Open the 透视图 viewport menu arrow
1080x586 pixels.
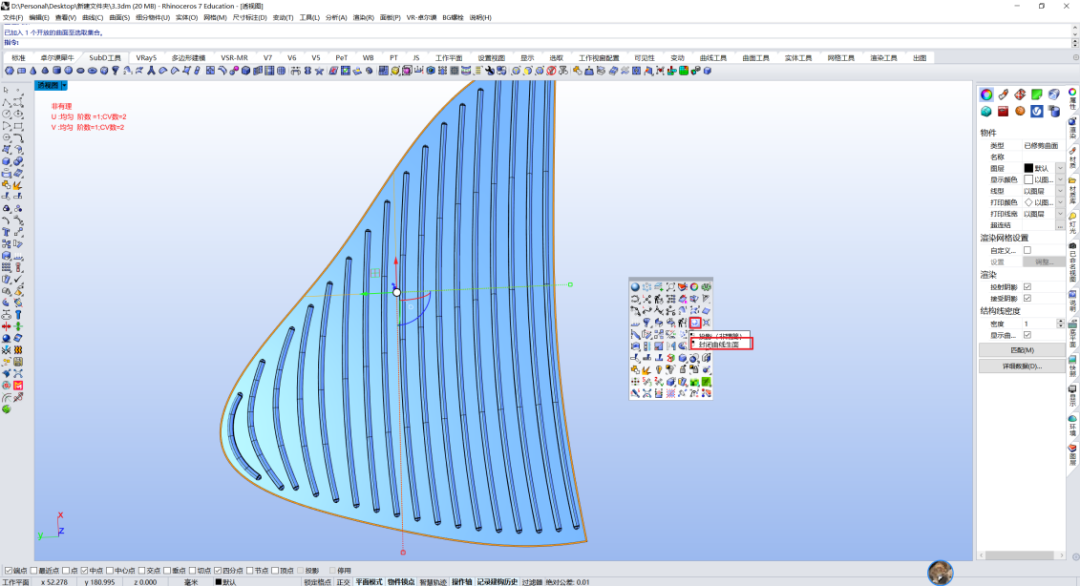click(x=64, y=85)
